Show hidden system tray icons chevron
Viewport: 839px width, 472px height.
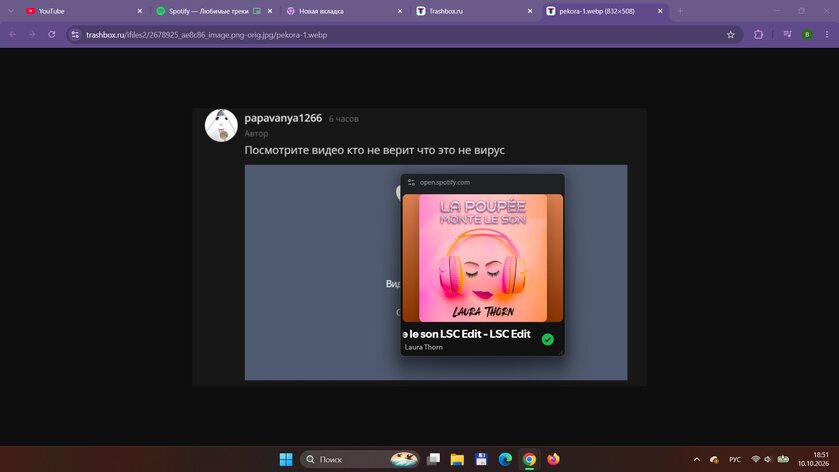point(697,459)
